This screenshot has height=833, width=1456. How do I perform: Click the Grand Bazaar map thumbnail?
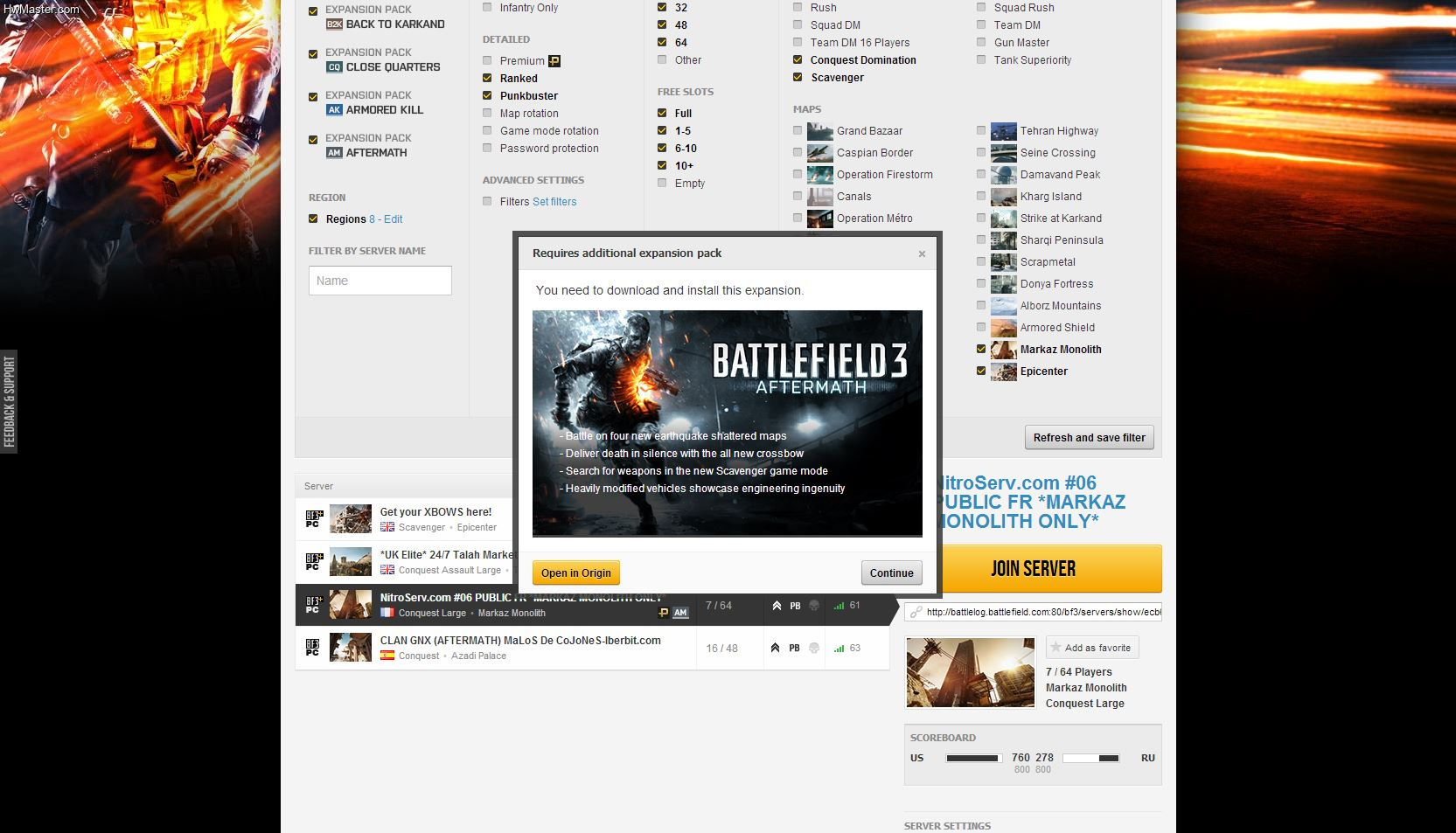[820, 131]
